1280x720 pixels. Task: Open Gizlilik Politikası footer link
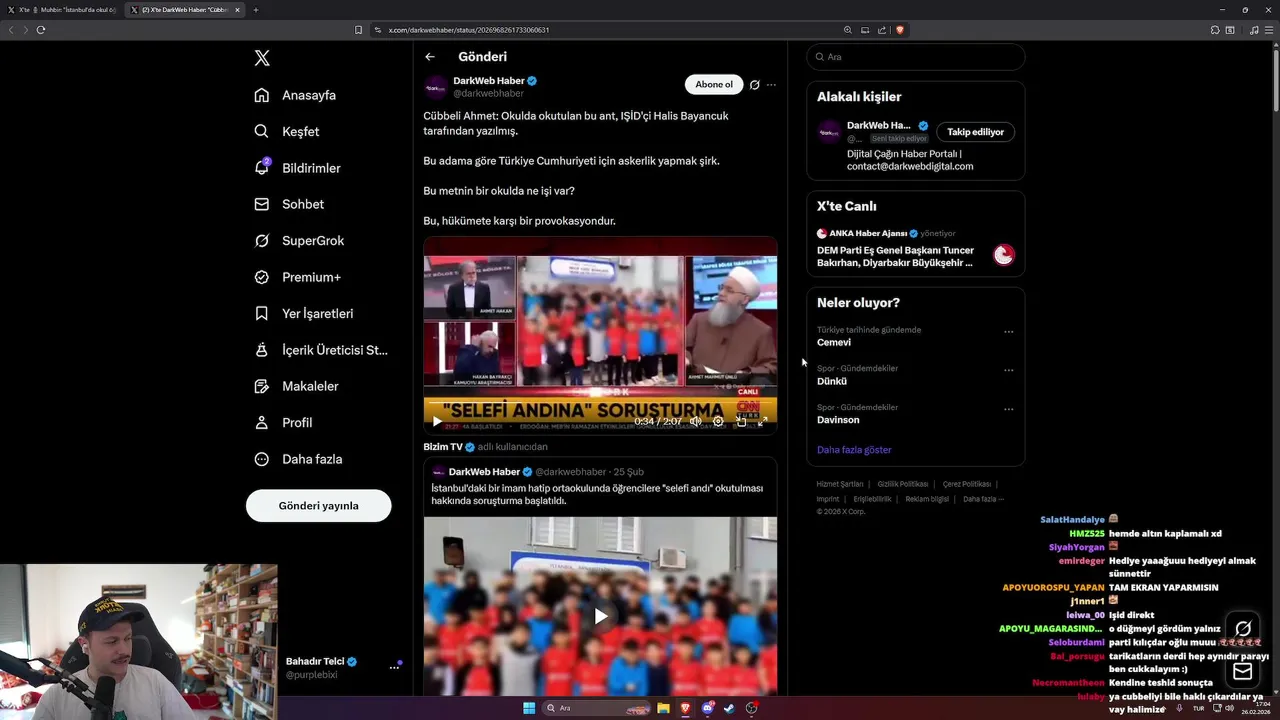pyautogui.click(x=903, y=484)
